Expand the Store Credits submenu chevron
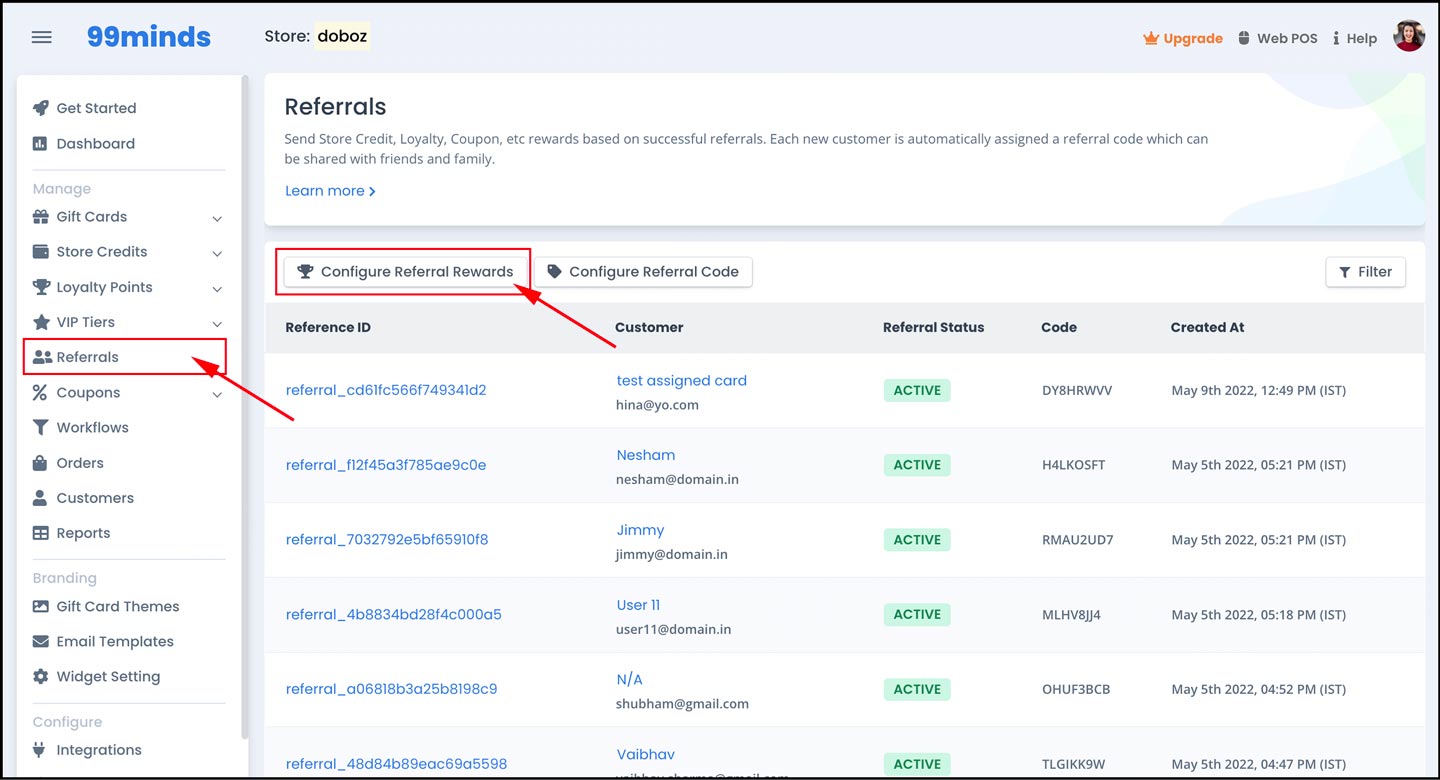 217,253
